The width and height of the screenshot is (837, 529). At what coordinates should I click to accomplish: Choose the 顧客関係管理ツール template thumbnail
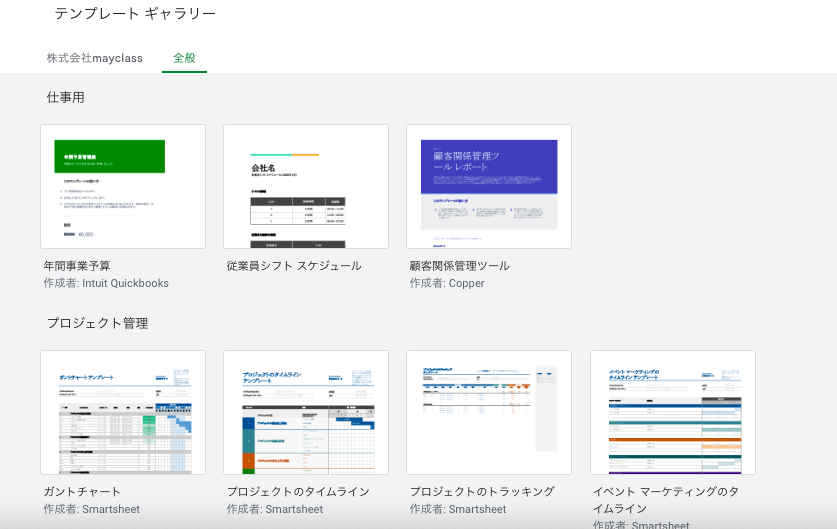(489, 186)
